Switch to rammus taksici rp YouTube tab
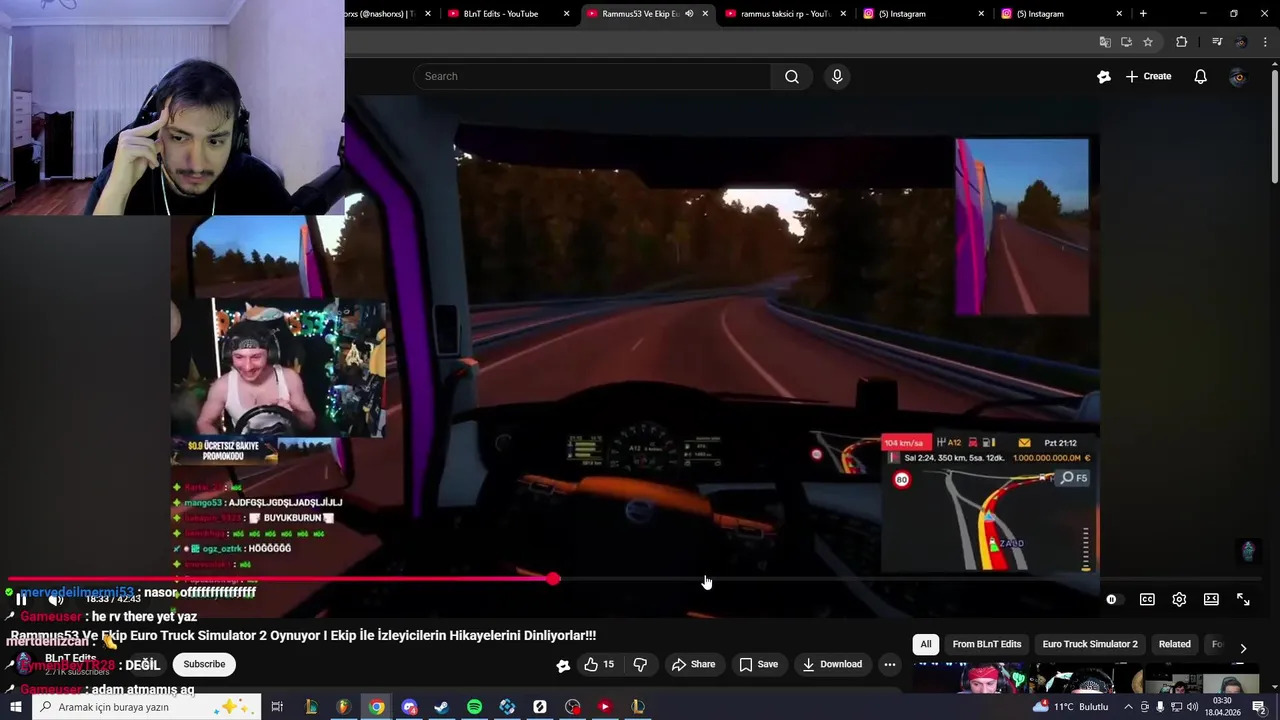The width and height of the screenshot is (1280, 720). pos(785,14)
